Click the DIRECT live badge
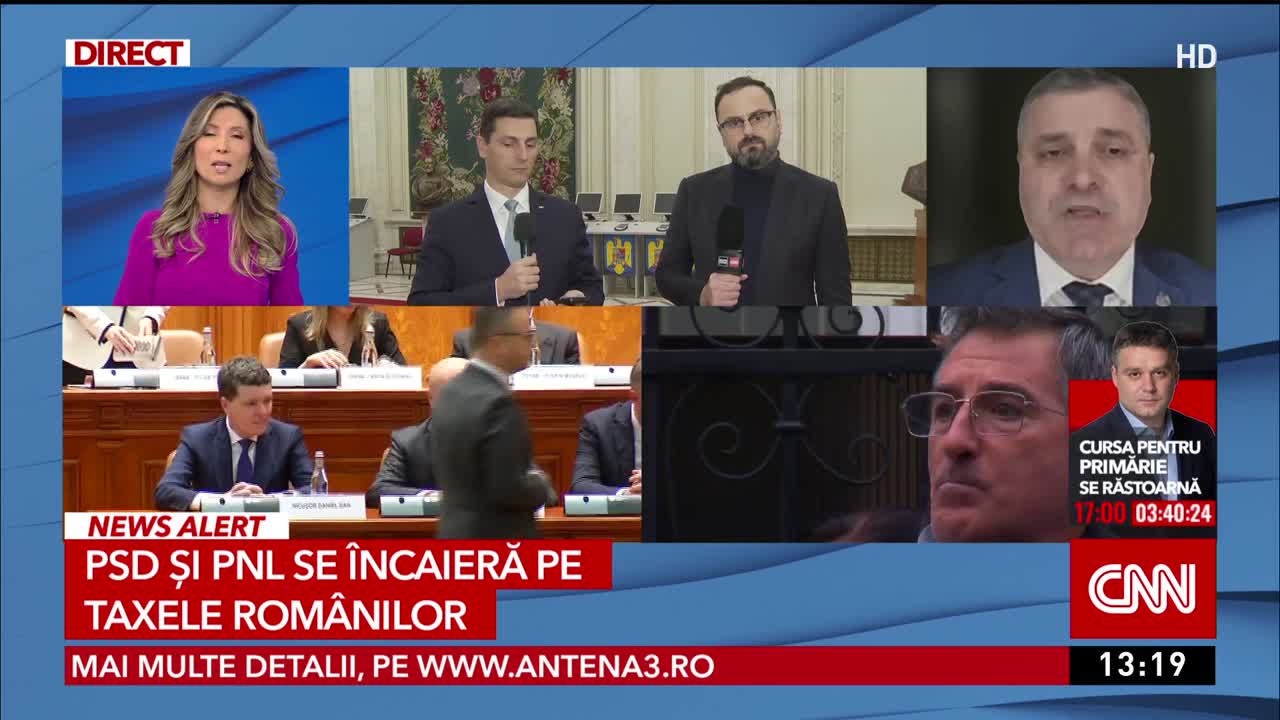Viewport: 1280px width, 720px height. [127, 53]
